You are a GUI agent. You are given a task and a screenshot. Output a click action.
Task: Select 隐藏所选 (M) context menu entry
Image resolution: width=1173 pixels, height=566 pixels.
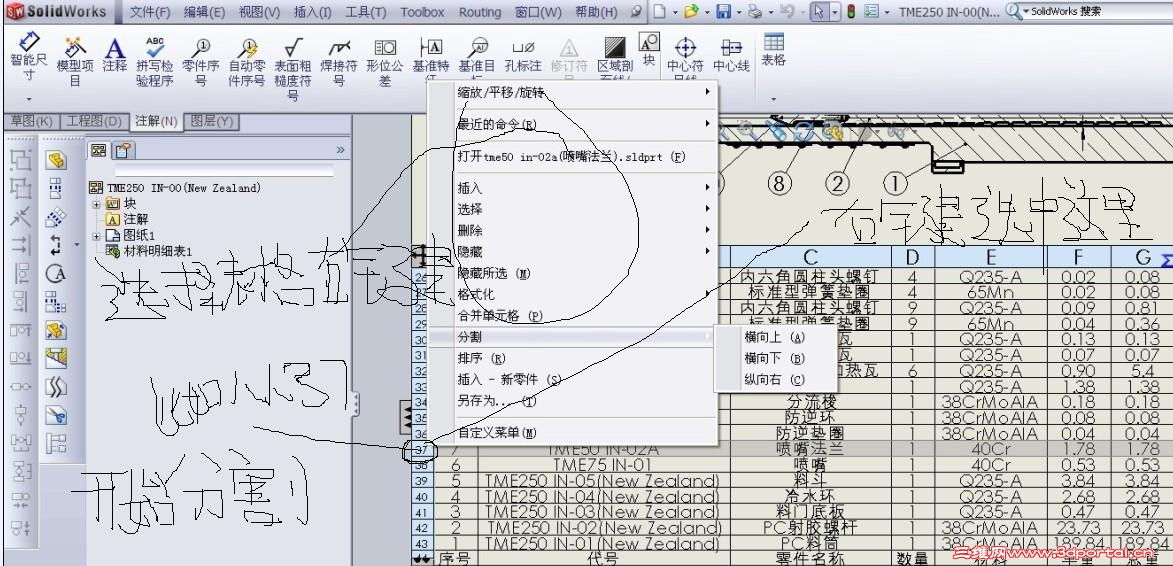[572, 273]
